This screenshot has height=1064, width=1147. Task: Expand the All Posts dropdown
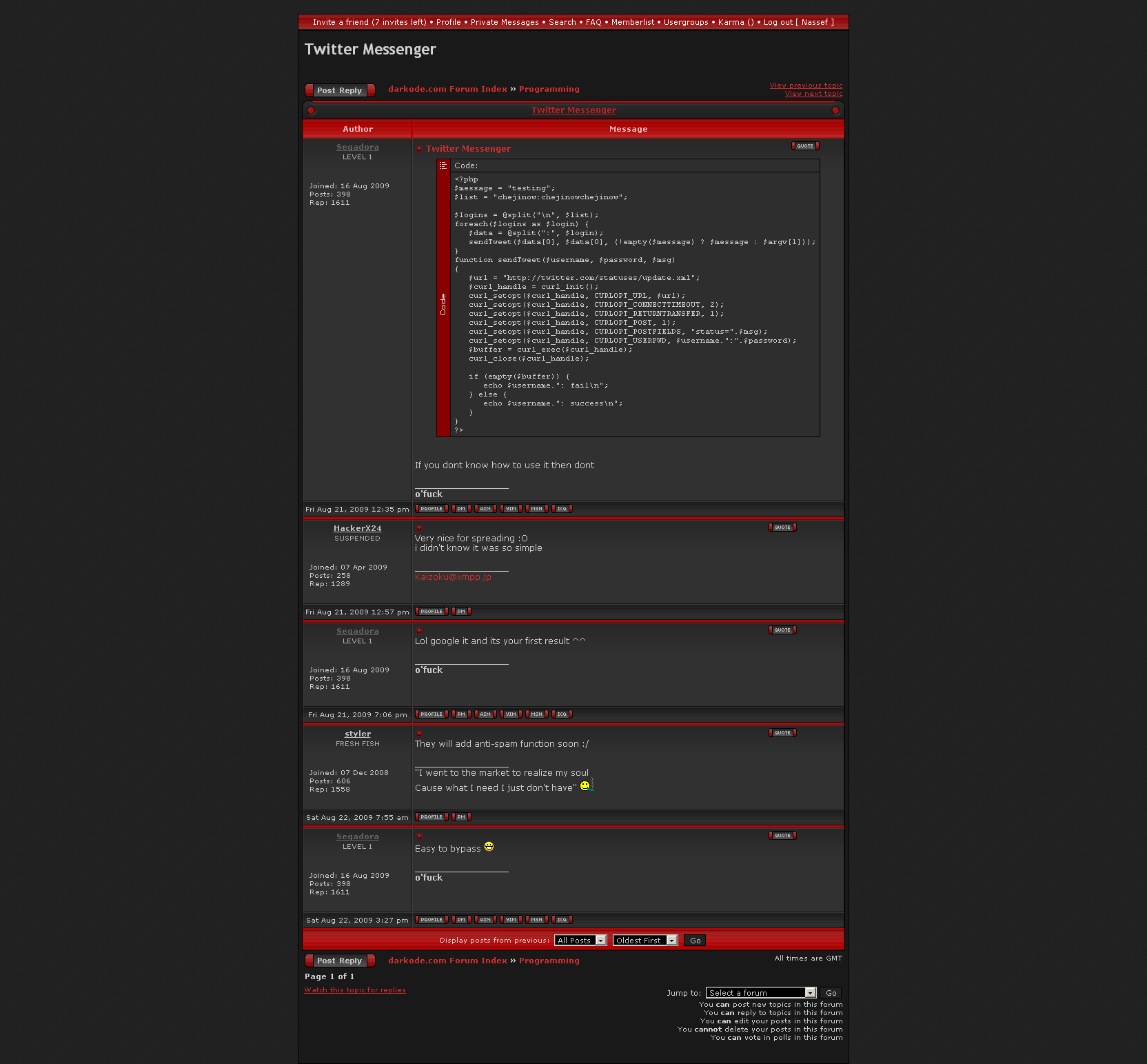pyautogui.click(x=580, y=941)
